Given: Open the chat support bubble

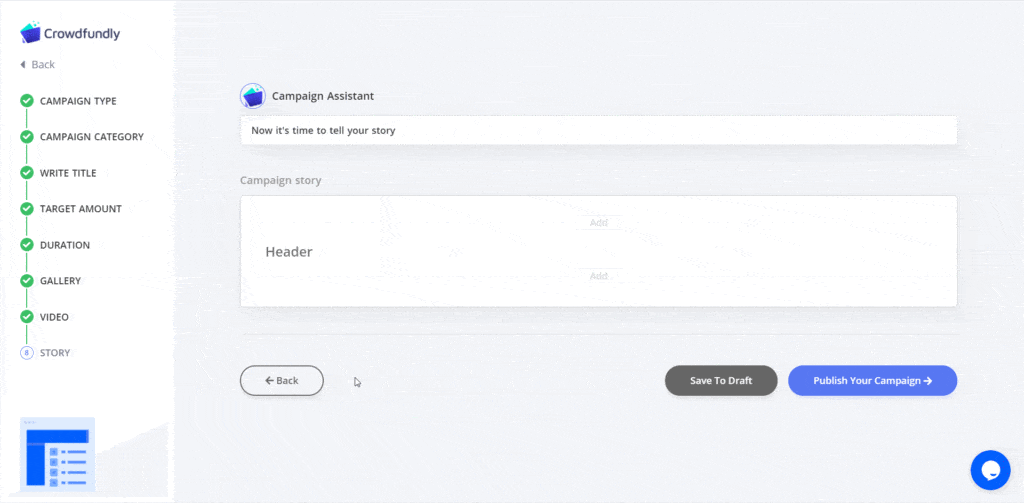Looking at the screenshot, I should 990,470.
